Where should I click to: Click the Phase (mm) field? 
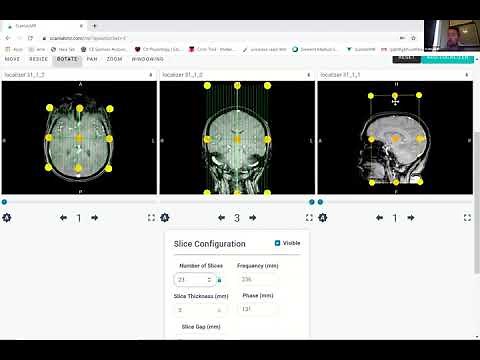click(x=257, y=309)
